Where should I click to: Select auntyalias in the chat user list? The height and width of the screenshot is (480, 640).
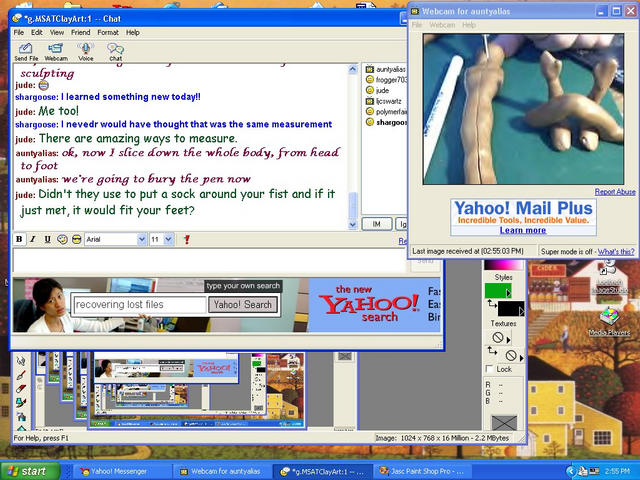tap(386, 69)
